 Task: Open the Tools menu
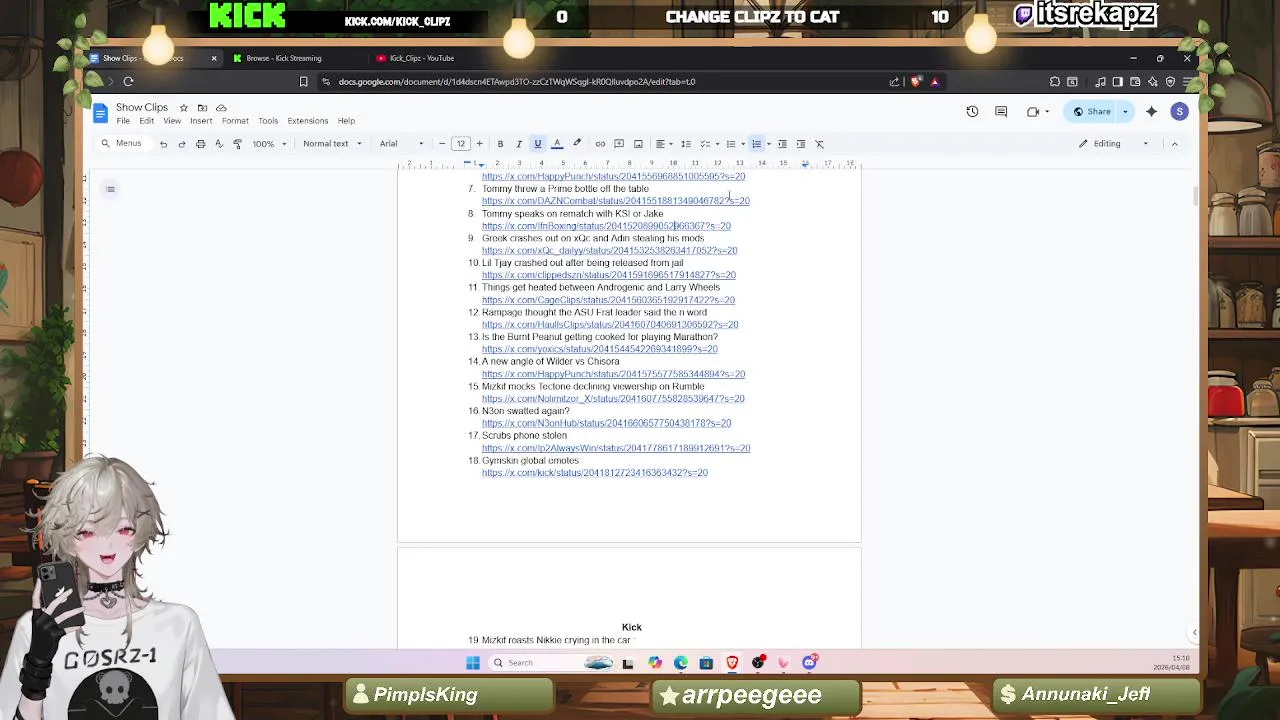tap(268, 121)
